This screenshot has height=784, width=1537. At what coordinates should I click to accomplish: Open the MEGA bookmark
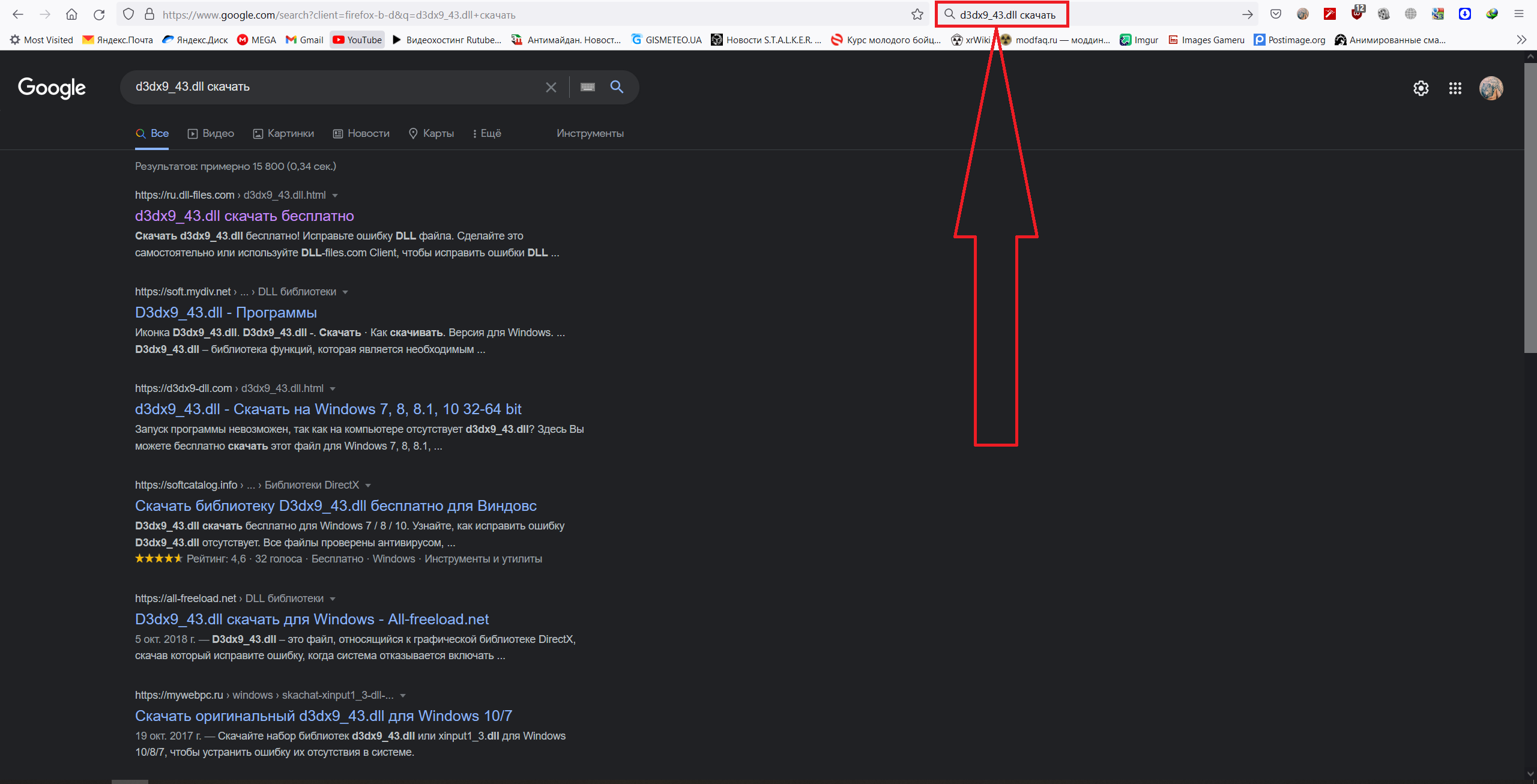coord(256,40)
